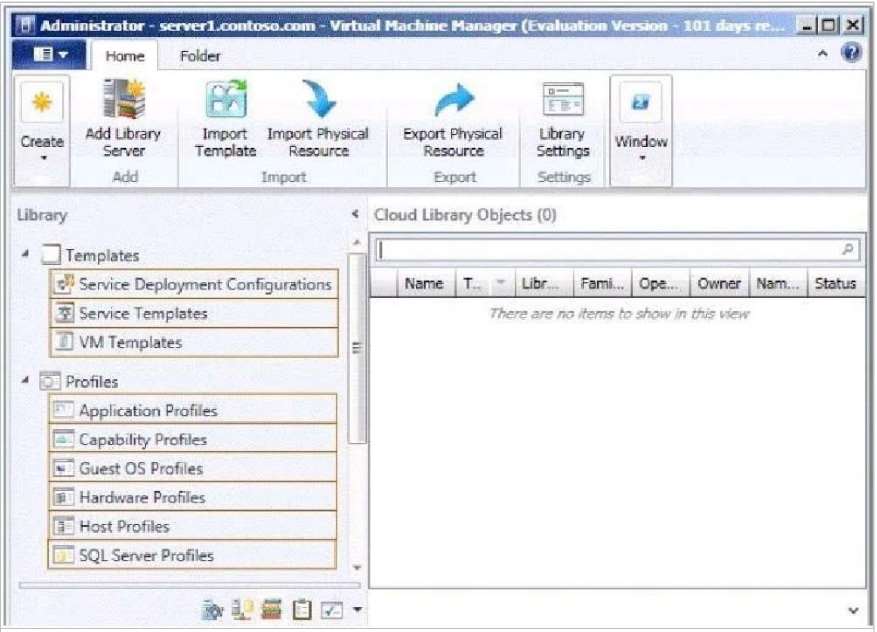Click the VM Templates node icon
877x632 pixels.
click(65, 341)
